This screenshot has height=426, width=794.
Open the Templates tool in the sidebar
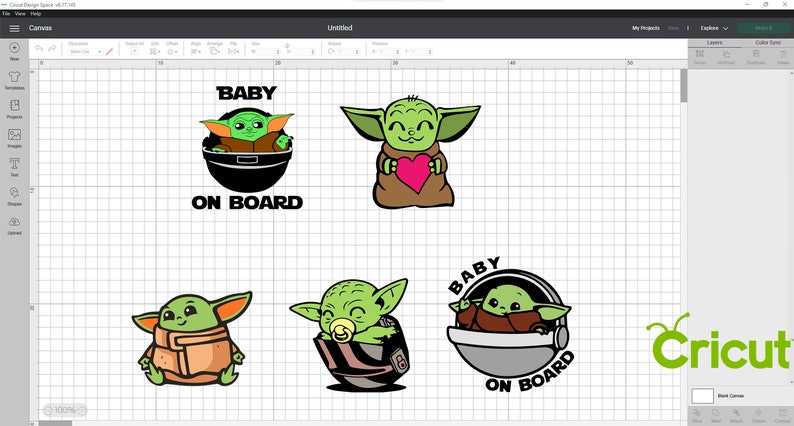[x=14, y=80]
